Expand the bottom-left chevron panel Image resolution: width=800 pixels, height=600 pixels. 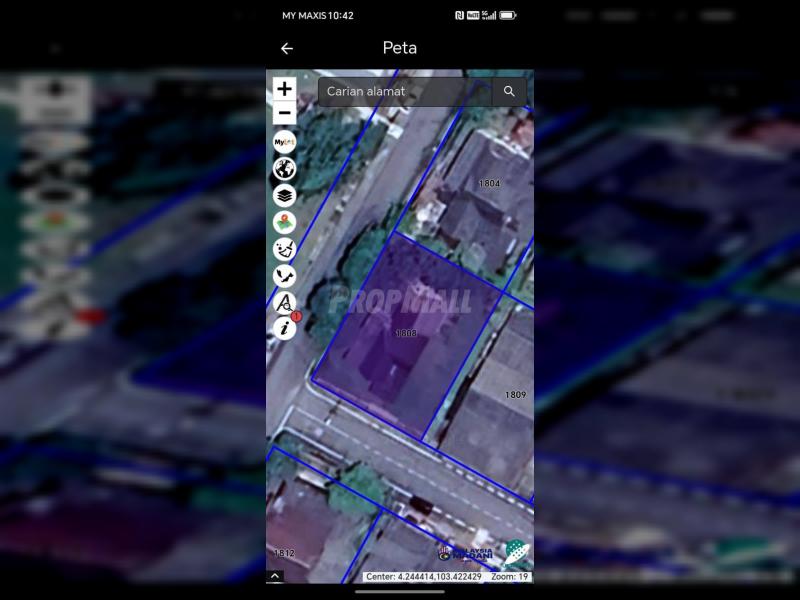click(x=275, y=576)
